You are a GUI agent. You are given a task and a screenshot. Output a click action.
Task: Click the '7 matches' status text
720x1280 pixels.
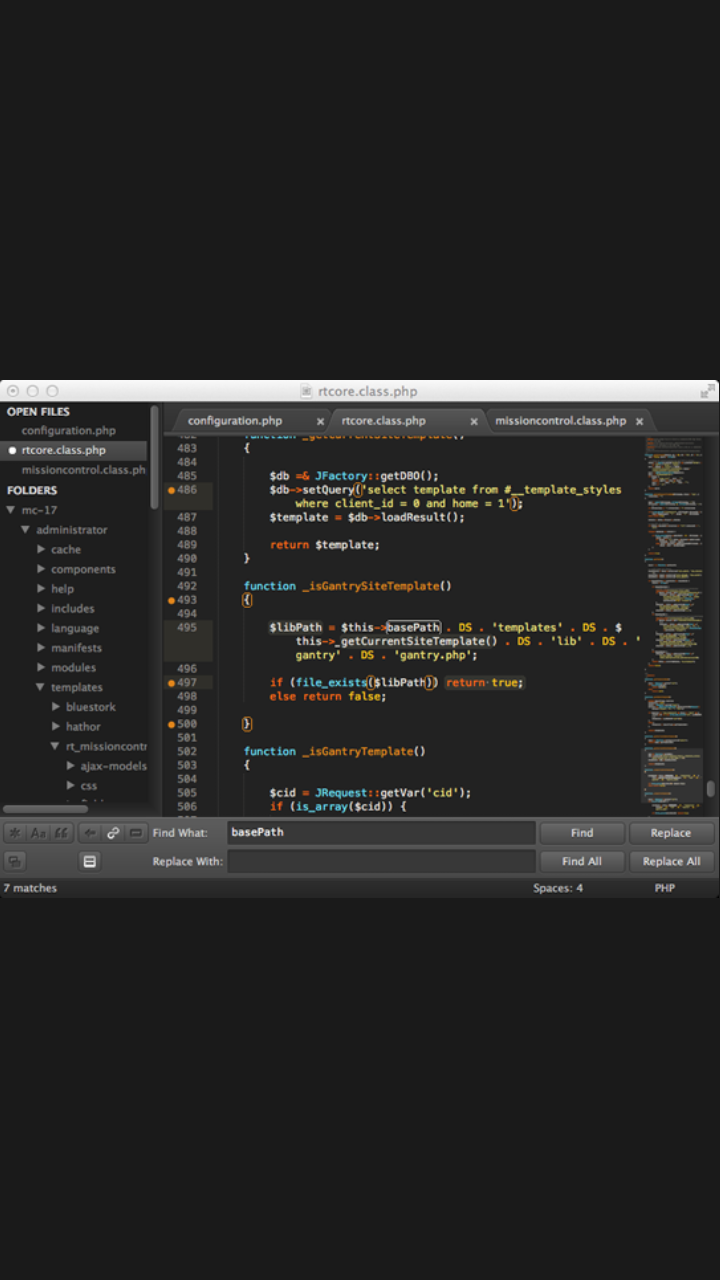click(x=30, y=888)
